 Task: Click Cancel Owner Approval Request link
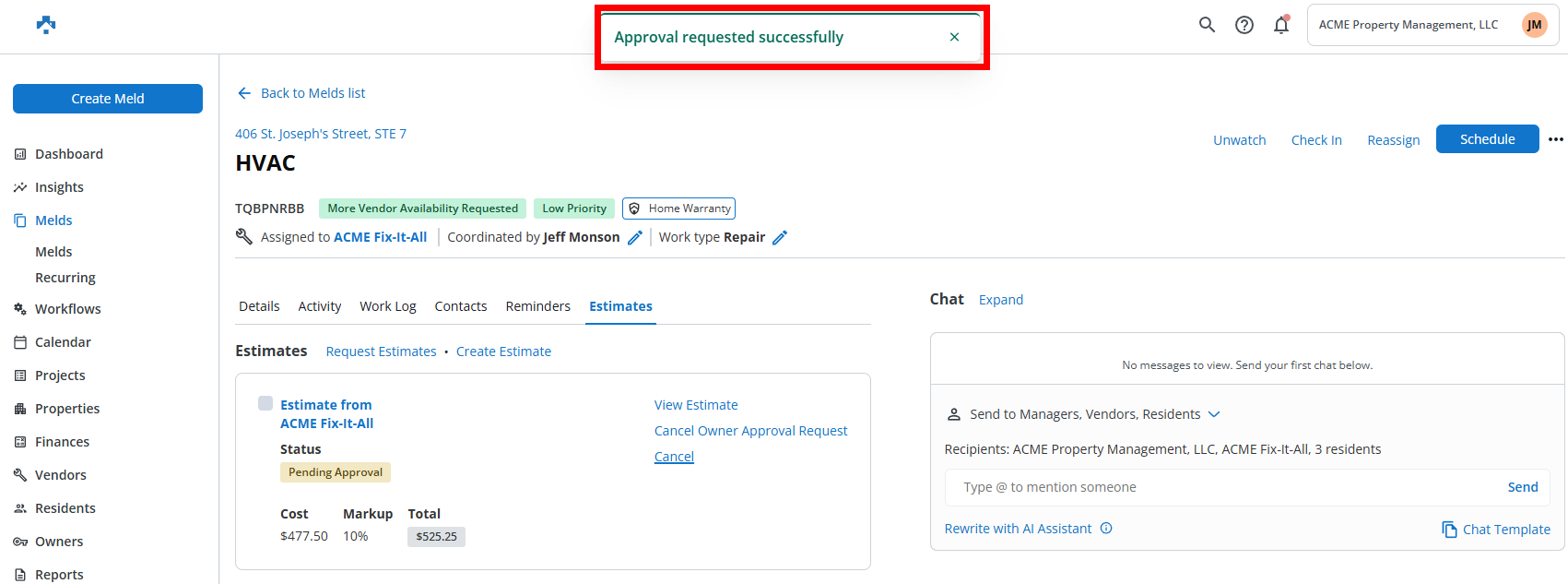click(x=750, y=431)
